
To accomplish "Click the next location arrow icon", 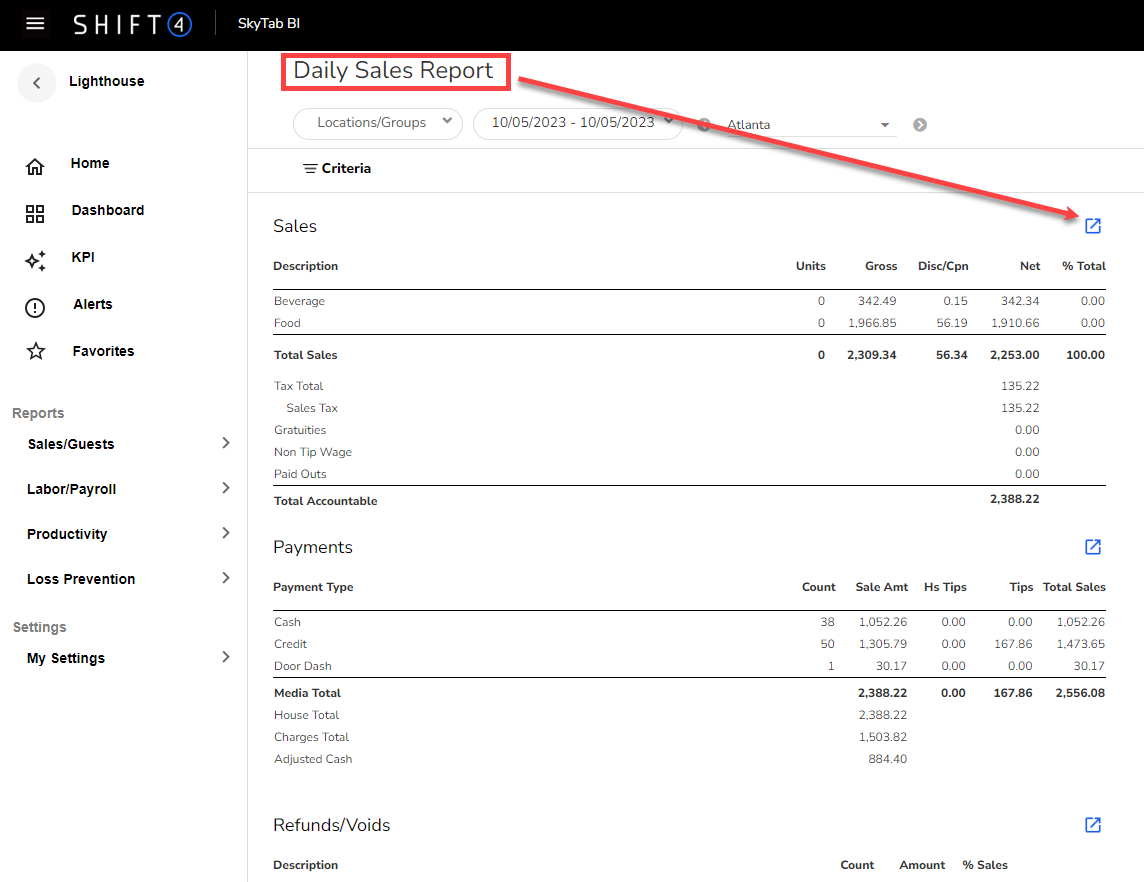I will click(920, 125).
